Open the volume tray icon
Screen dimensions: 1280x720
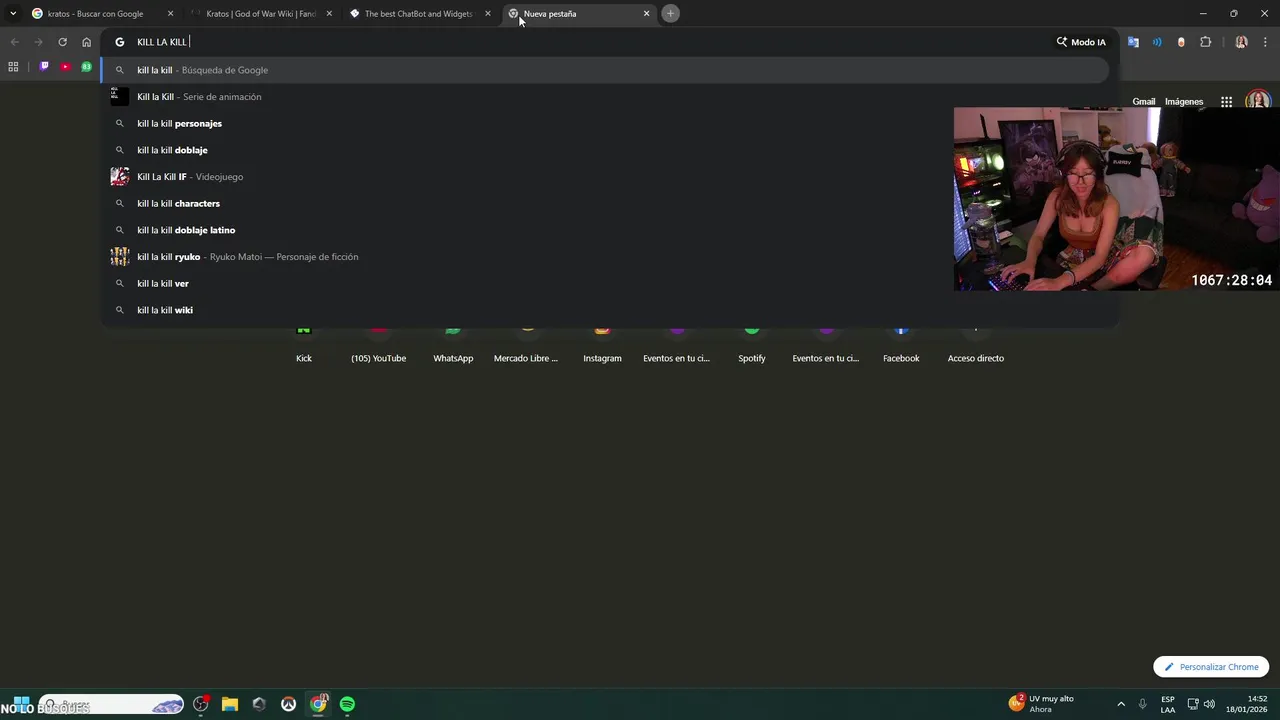[1209, 704]
